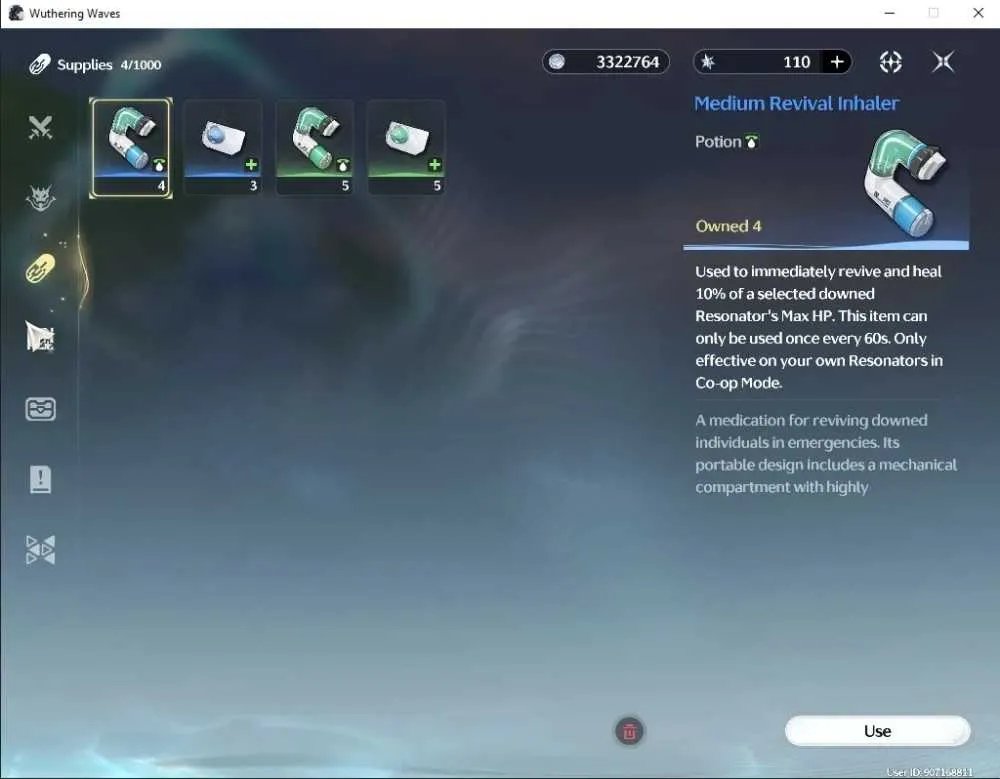Click the "Supplies" heading text
The width and height of the screenshot is (1000, 779).
click(x=84, y=65)
